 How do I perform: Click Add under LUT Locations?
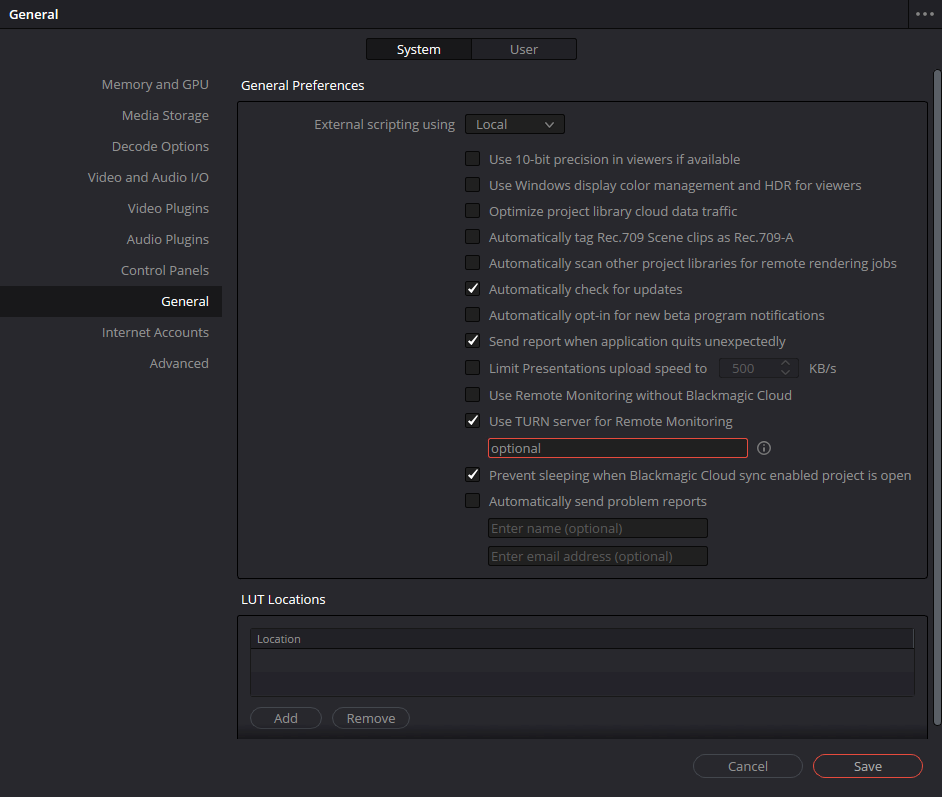coord(286,718)
